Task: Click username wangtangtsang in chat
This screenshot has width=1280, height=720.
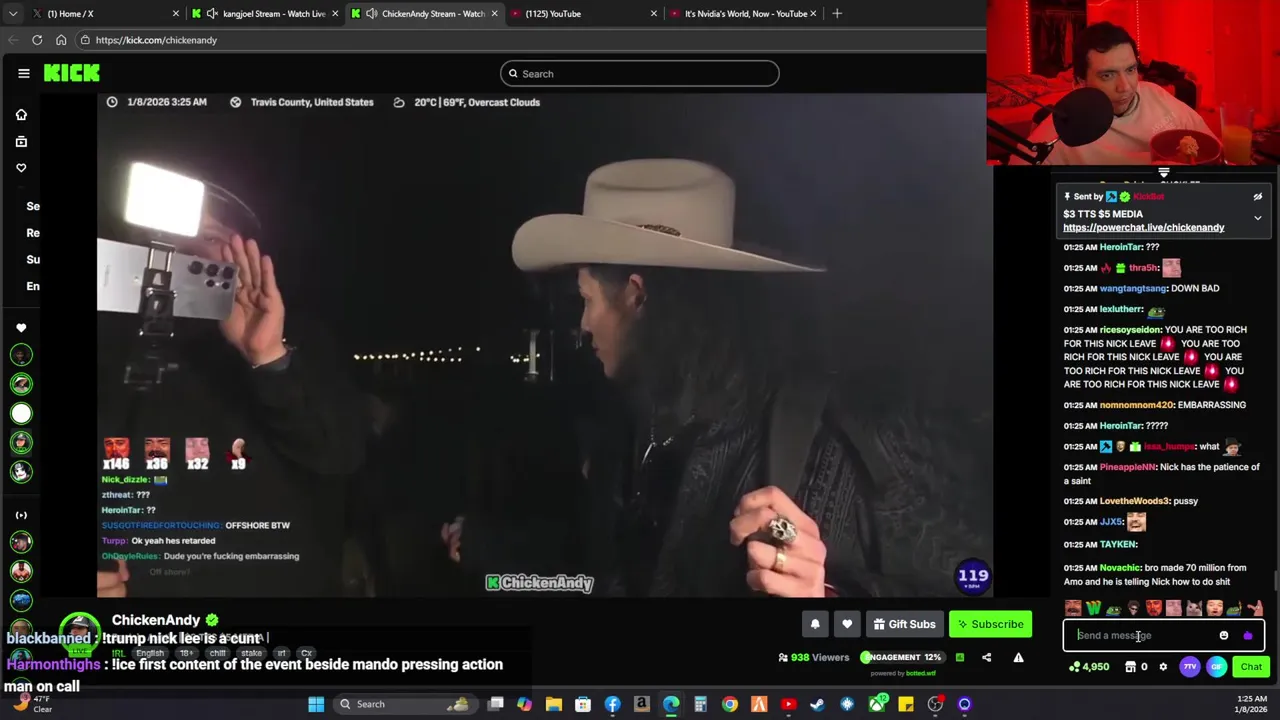Action: (1133, 288)
